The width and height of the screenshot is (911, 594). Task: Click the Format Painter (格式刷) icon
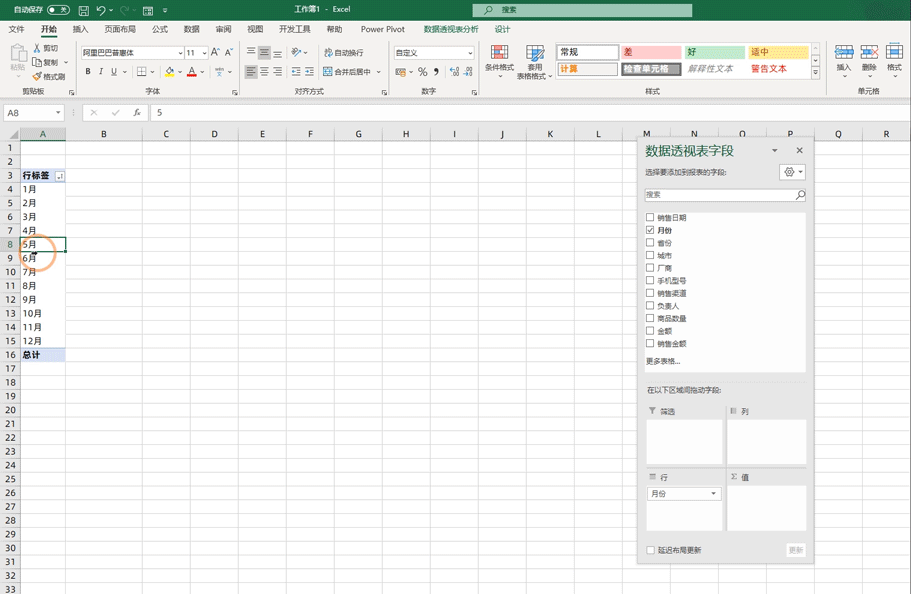pos(37,76)
